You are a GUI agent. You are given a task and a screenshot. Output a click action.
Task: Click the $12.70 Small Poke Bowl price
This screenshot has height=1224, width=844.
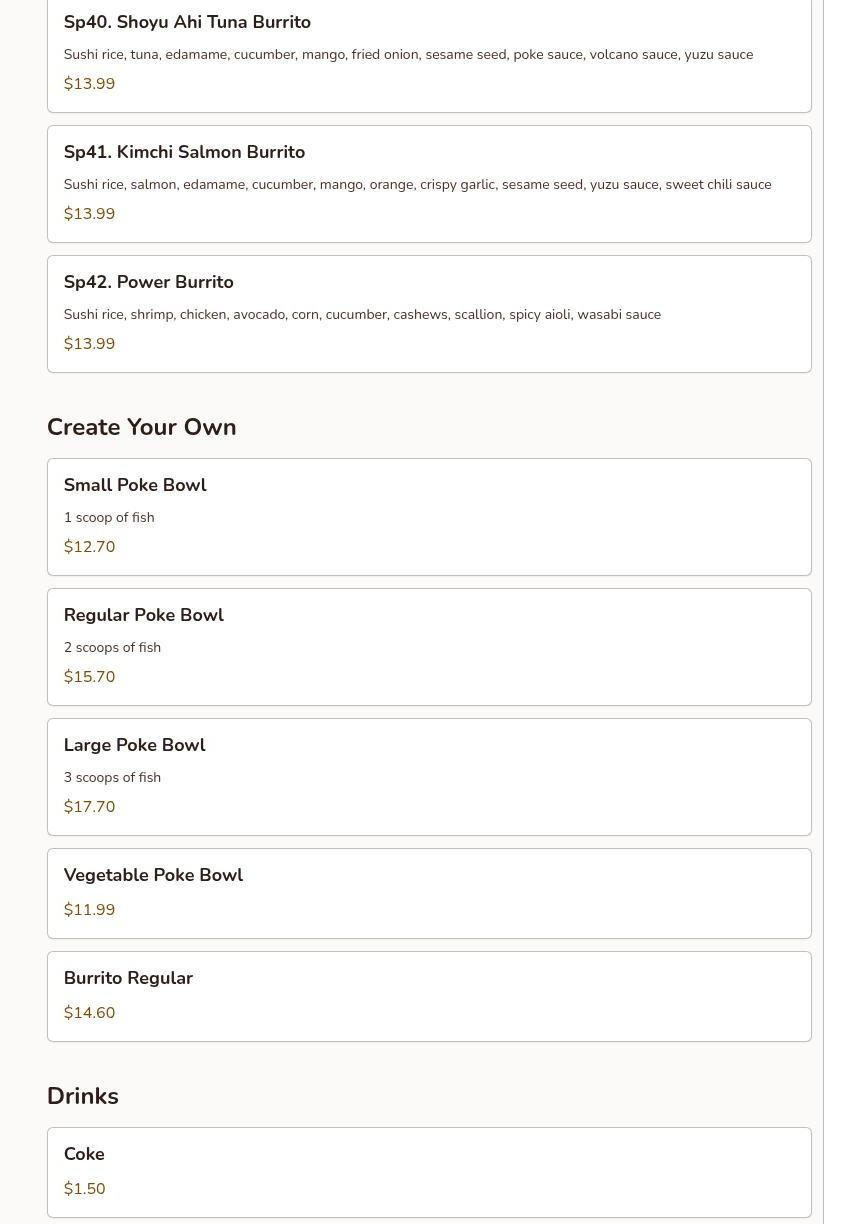click(89, 547)
